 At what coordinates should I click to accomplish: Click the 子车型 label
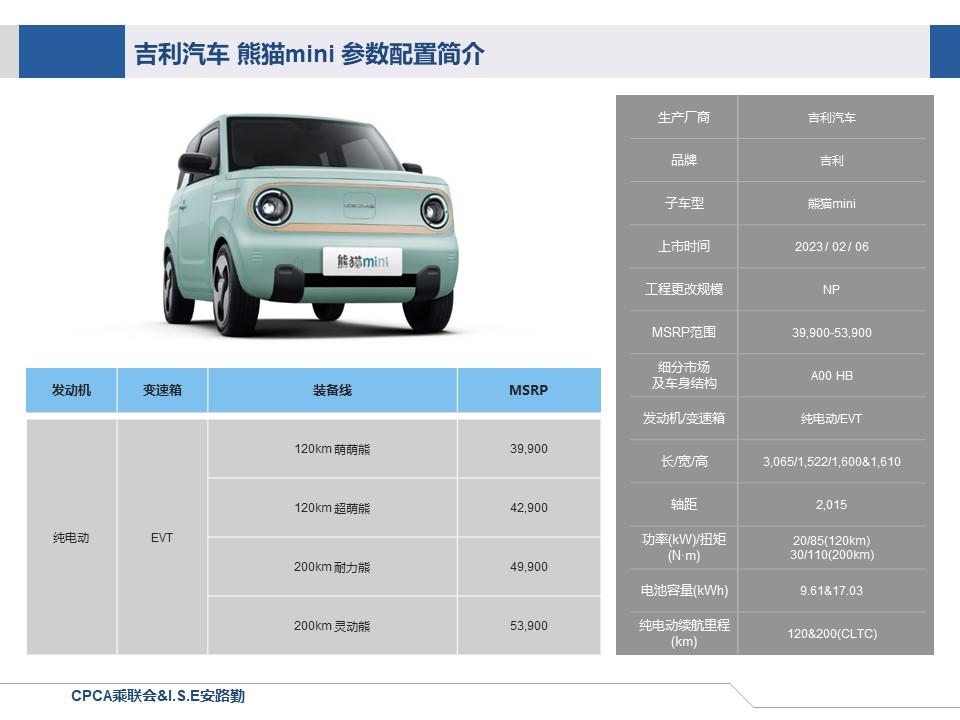684,203
